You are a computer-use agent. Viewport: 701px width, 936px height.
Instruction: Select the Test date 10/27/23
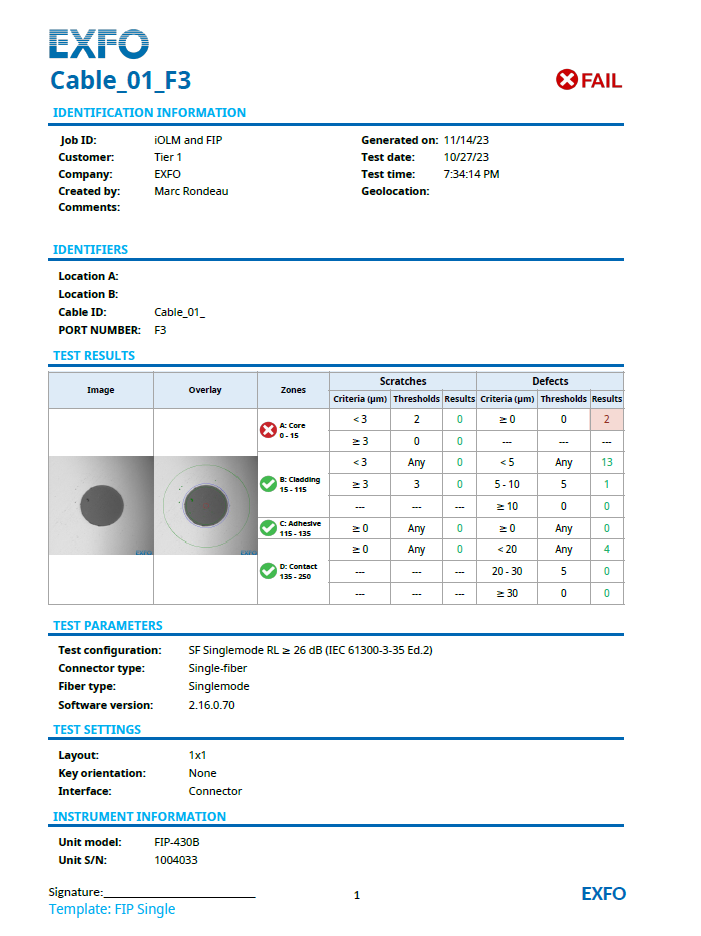466,157
